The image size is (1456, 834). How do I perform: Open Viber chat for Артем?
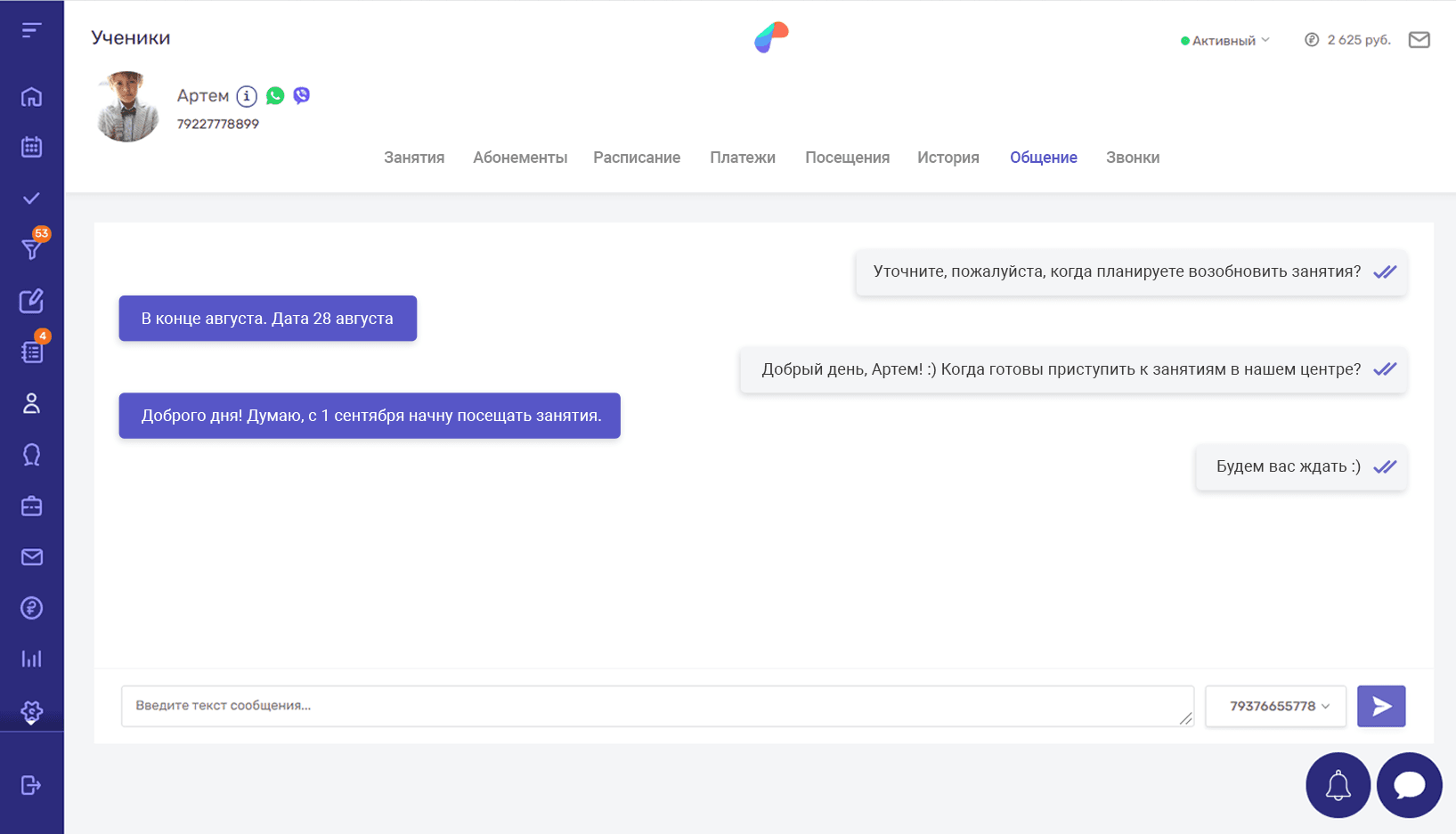pyautogui.click(x=302, y=96)
